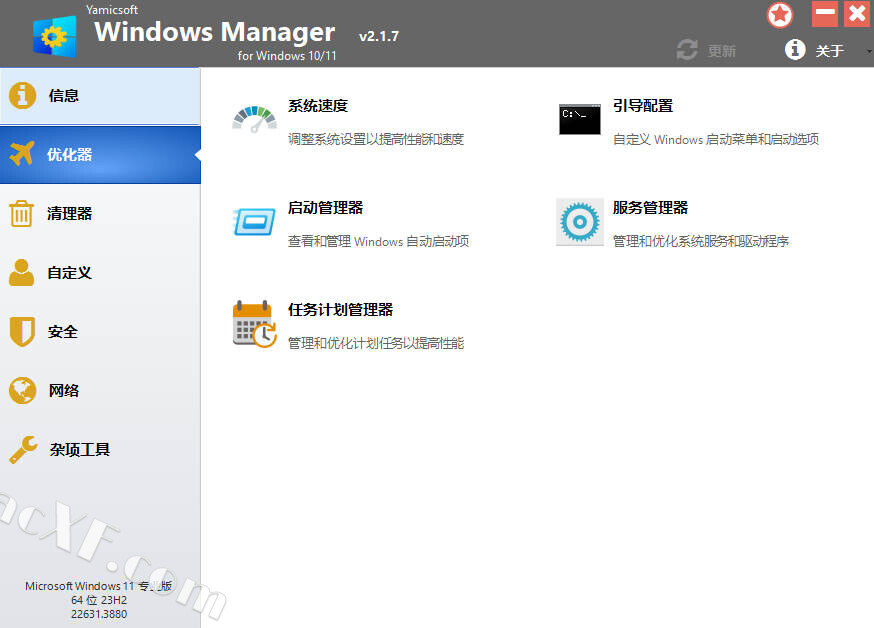Click the 清理器 trash can icon
Screen dimensions: 874x628
[22, 214]
